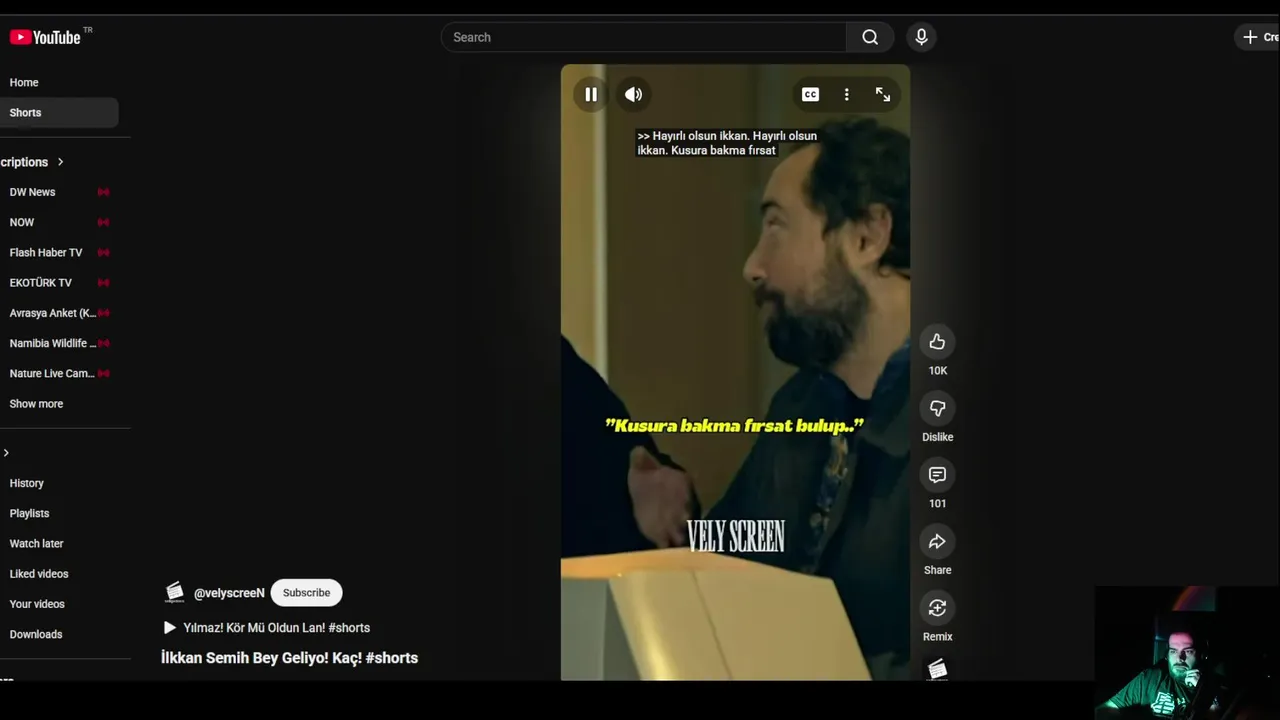Open the YouTube home logo
Screen dimensions: 1280x720
[45, 37]
